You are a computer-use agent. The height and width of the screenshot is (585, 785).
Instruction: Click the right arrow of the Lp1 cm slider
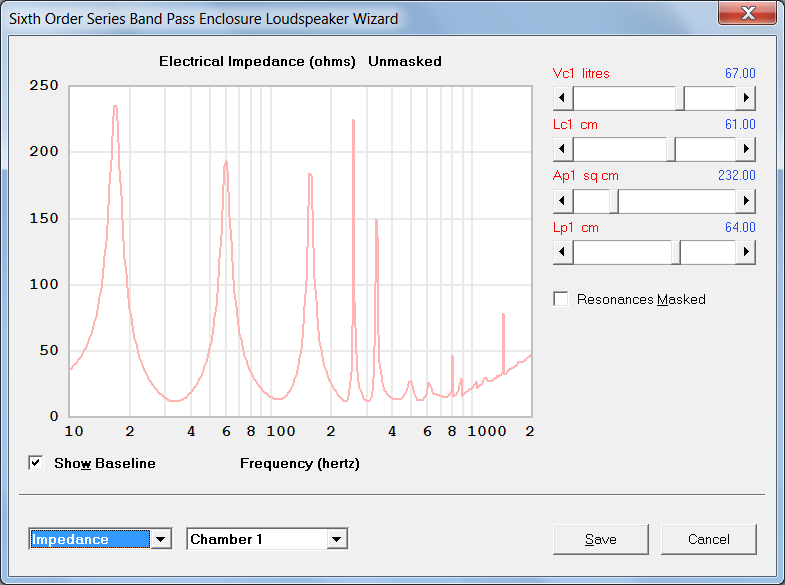point(745,252)
